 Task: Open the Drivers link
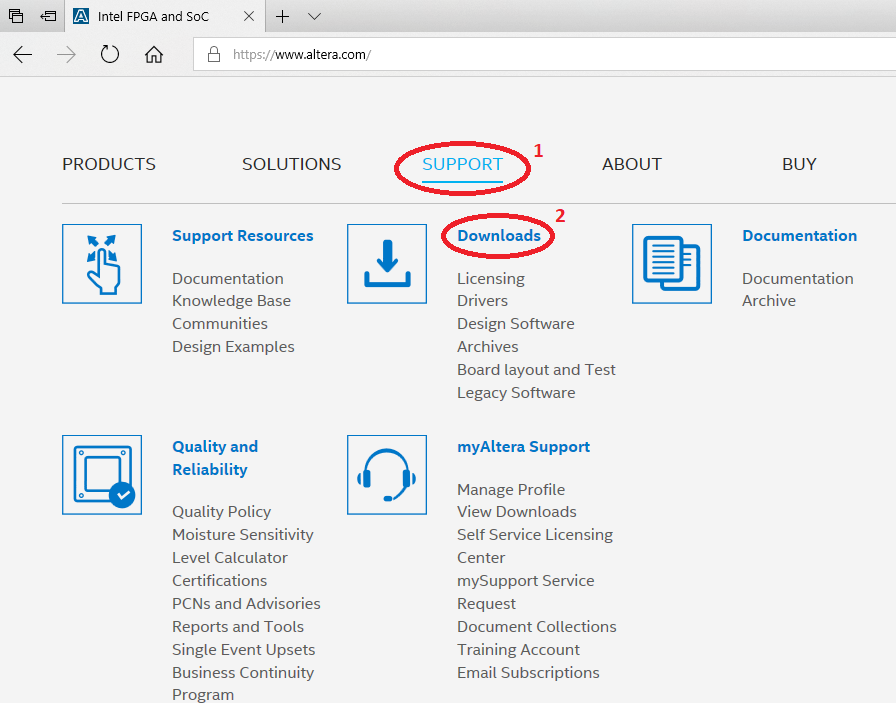(x=482, y=301)
